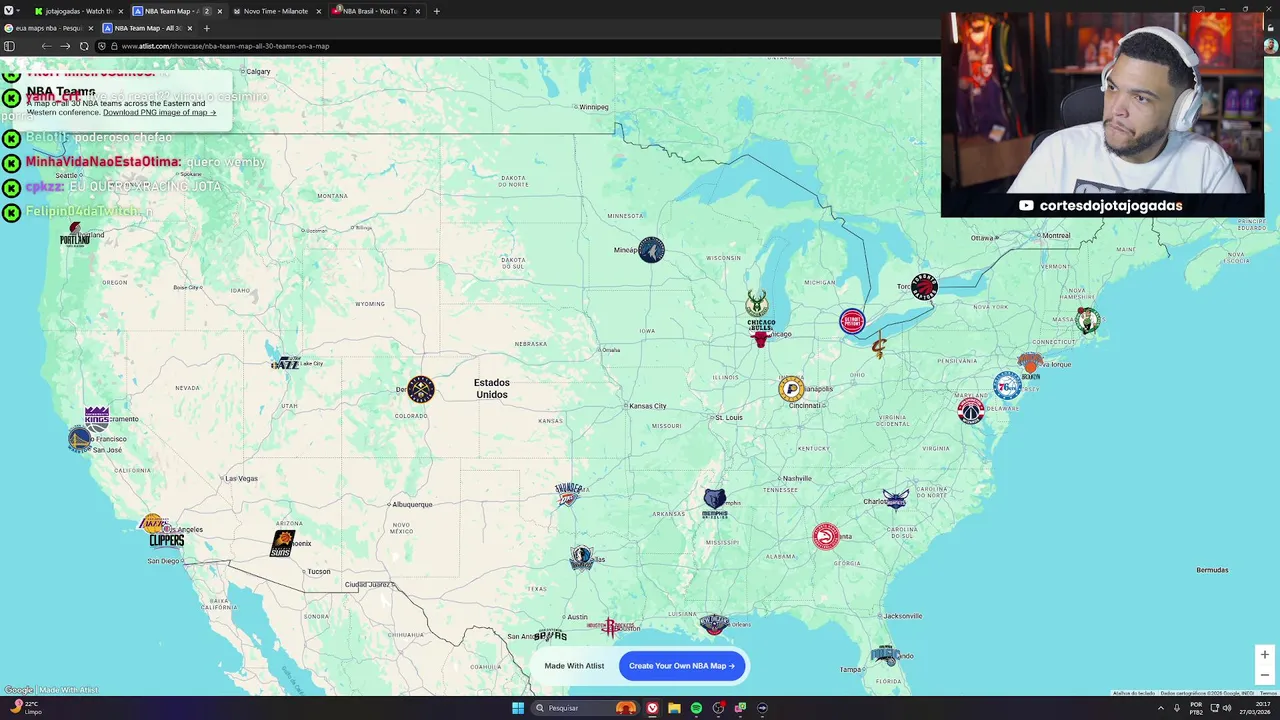This screenshot has width=1280, height=720.
Task: Select the NBA Team Map tab in the second row
Action: coord(148,28)
